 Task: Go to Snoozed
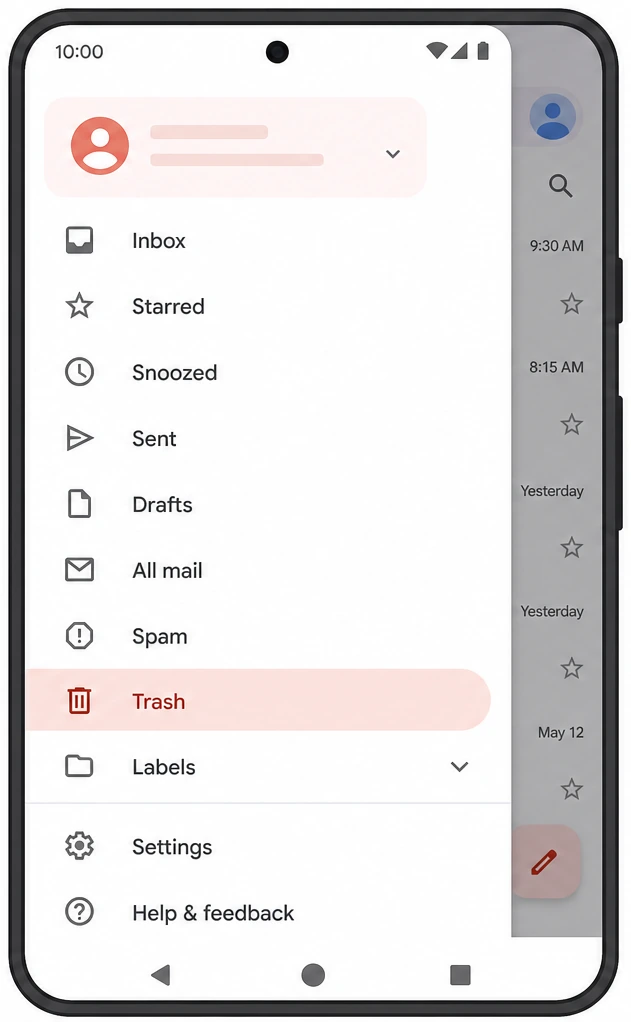174,372
